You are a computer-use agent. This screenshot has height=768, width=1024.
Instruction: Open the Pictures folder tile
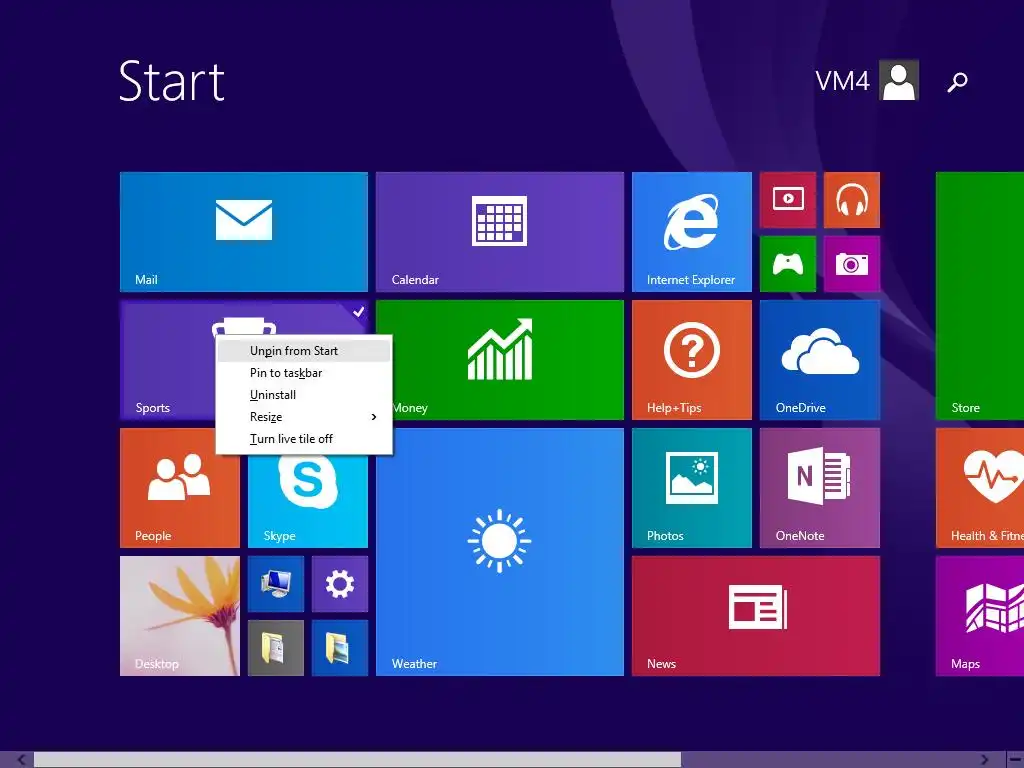click(x=340, y=648)
